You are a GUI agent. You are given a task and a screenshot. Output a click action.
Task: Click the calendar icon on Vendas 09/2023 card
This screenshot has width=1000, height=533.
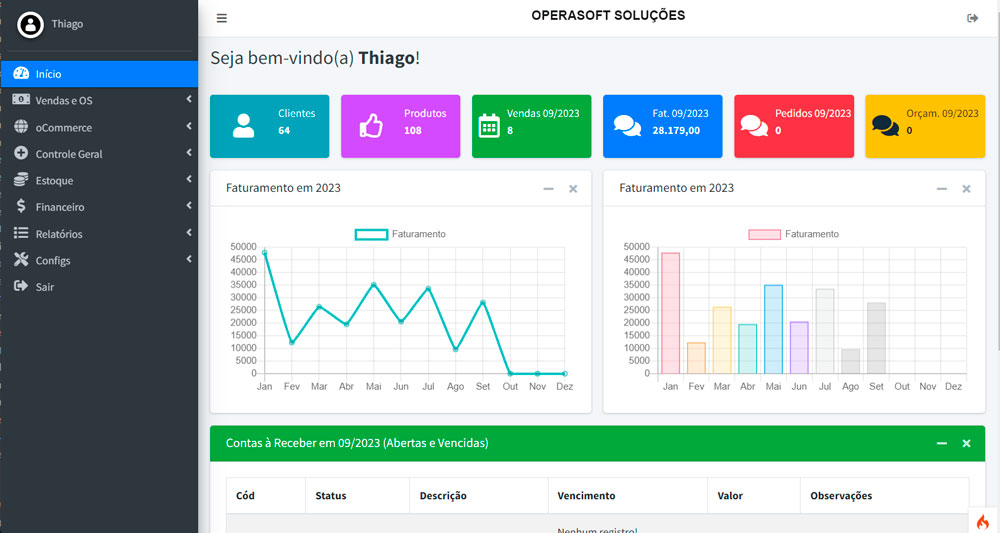489,125
